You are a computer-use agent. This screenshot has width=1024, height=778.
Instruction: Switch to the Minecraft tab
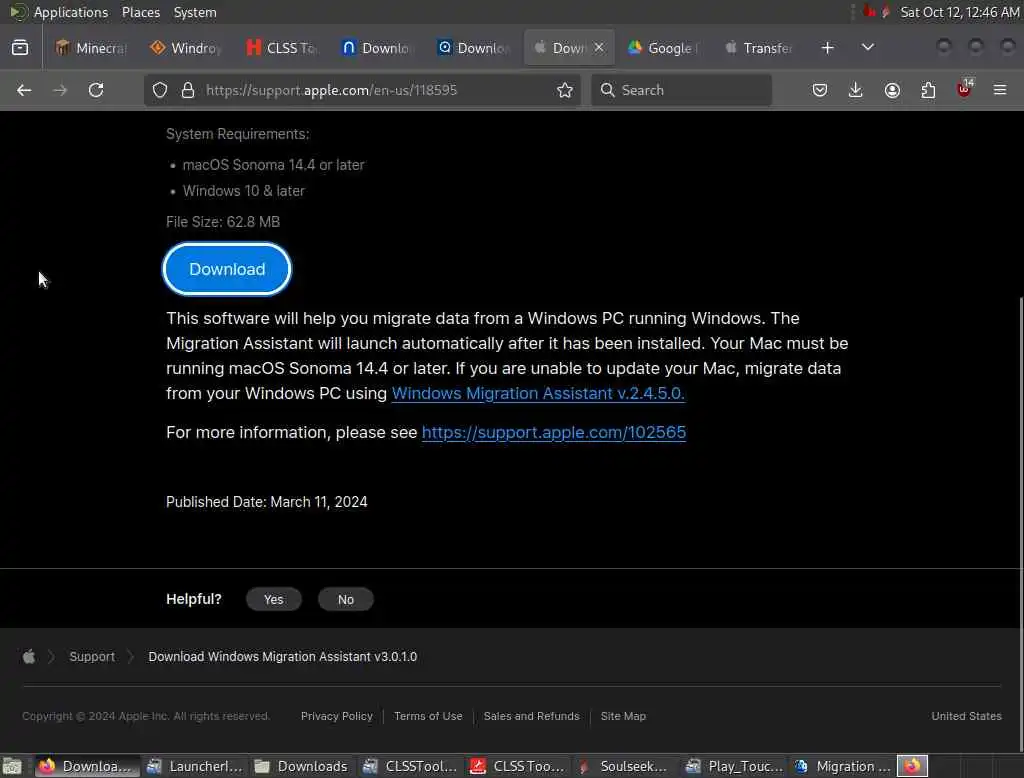tap(91, 48)
